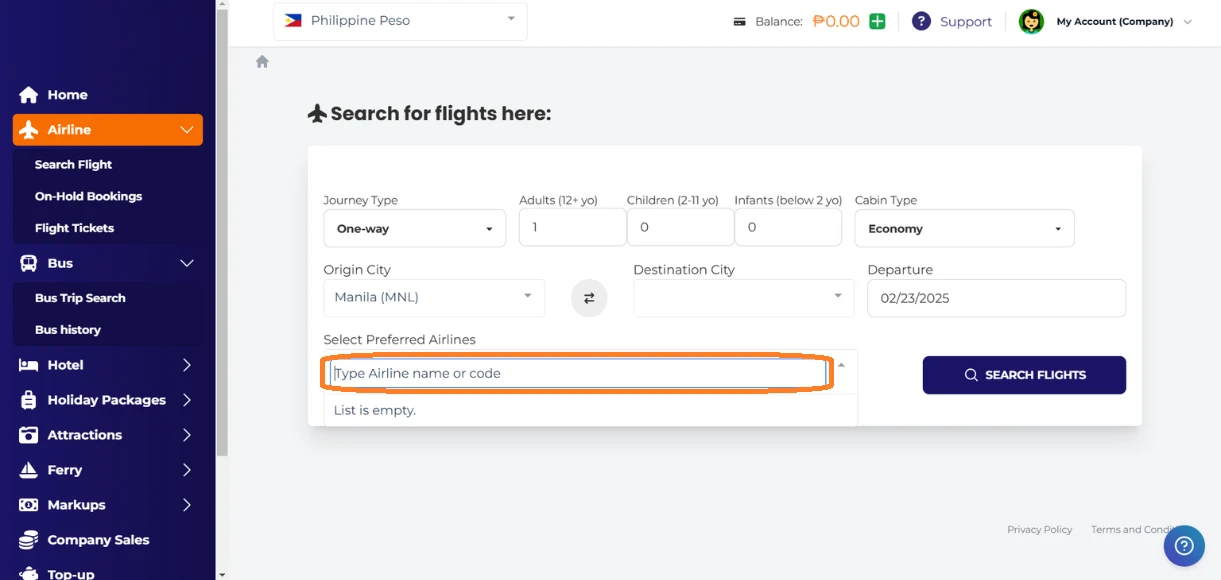
Task: Open the Privacy Policy link
Action: (1039, 530)
